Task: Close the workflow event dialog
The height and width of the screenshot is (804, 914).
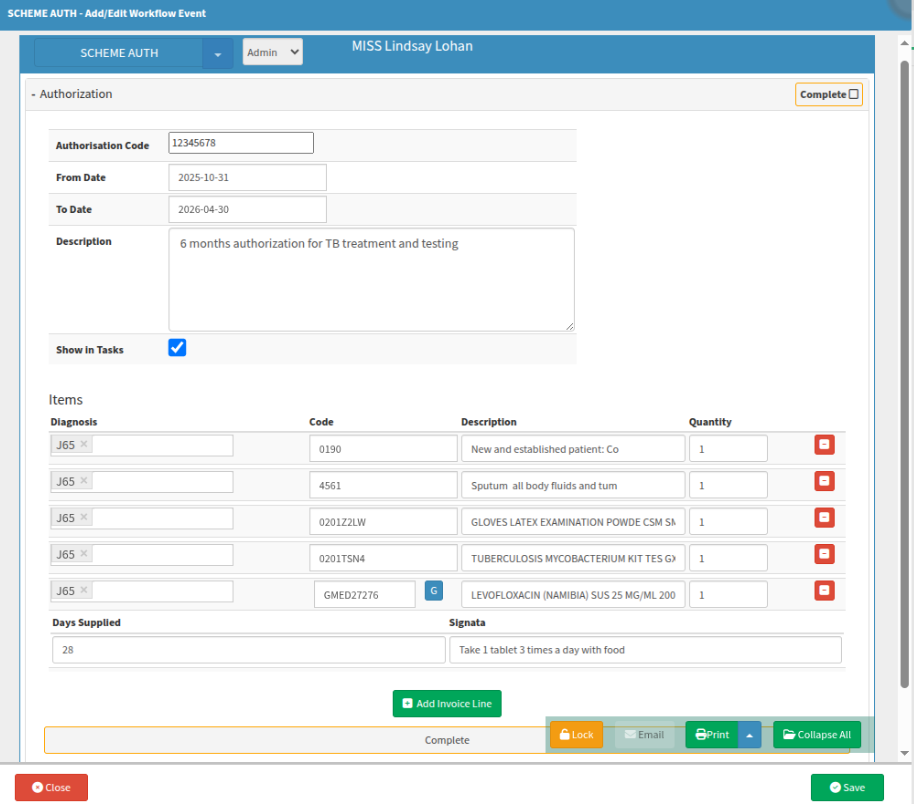Action: point(51,788)
